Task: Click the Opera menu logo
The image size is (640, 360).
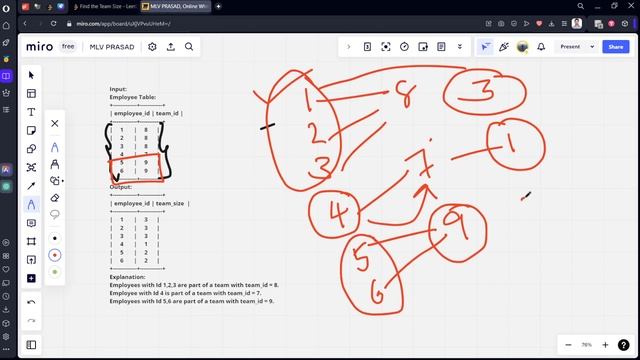Action: pyautogui.click(x=6, y=9)
